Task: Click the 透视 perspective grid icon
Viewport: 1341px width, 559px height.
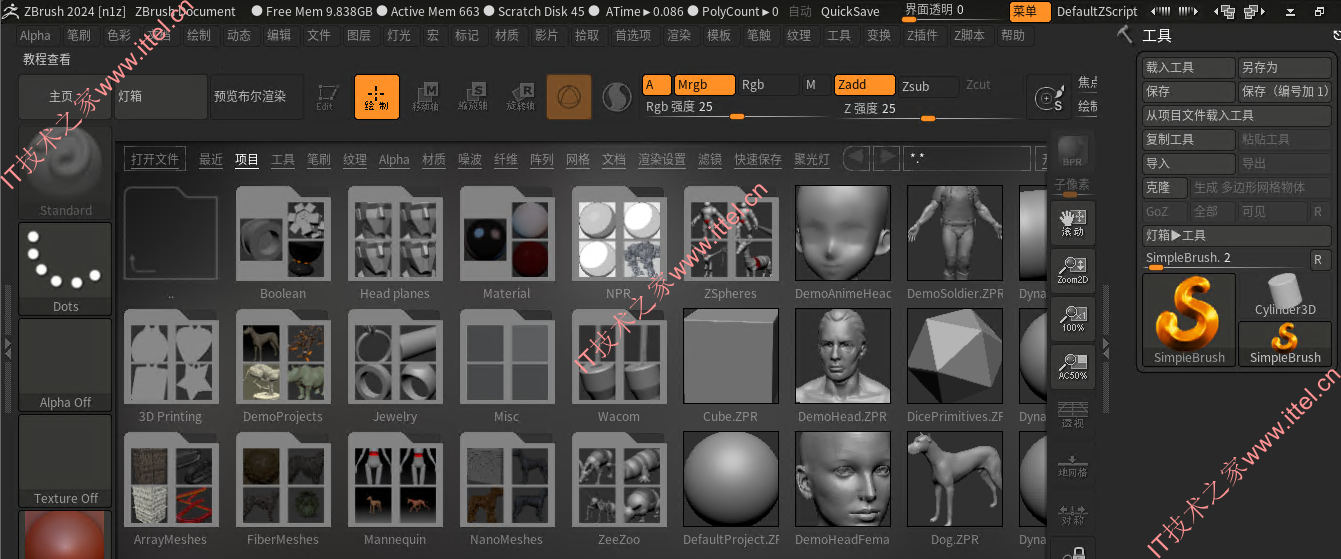Action: coord(1073,415)
